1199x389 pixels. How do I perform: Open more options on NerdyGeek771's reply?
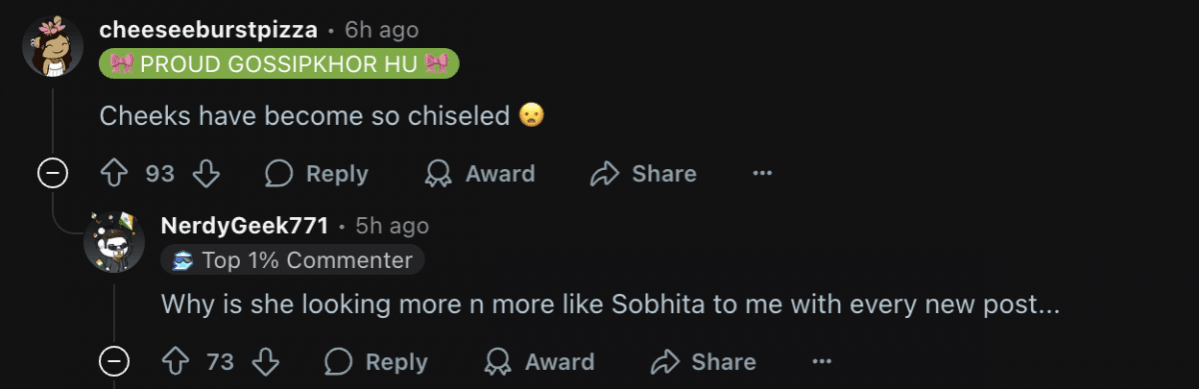[x=821, y=361]
